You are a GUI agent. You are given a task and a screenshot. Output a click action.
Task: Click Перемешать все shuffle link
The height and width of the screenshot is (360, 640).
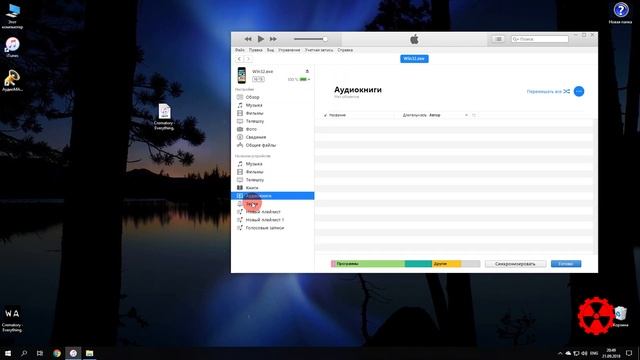tap(548, 91)
